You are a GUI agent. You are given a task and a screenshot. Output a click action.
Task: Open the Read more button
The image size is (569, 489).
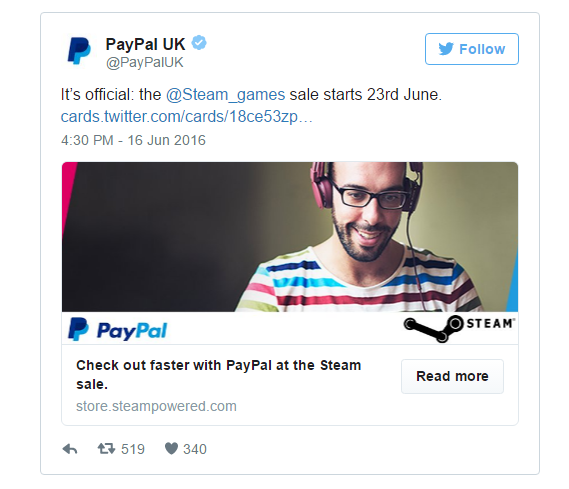point(452,376)
